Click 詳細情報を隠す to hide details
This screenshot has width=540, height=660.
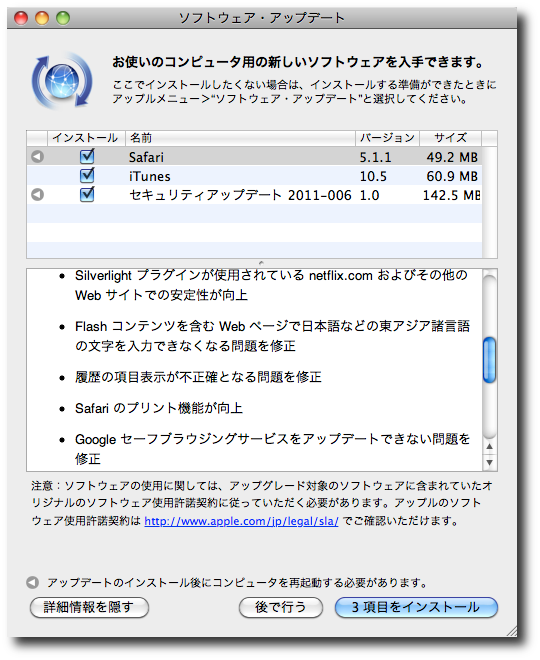pyautogui.click(x=89, y=607)
